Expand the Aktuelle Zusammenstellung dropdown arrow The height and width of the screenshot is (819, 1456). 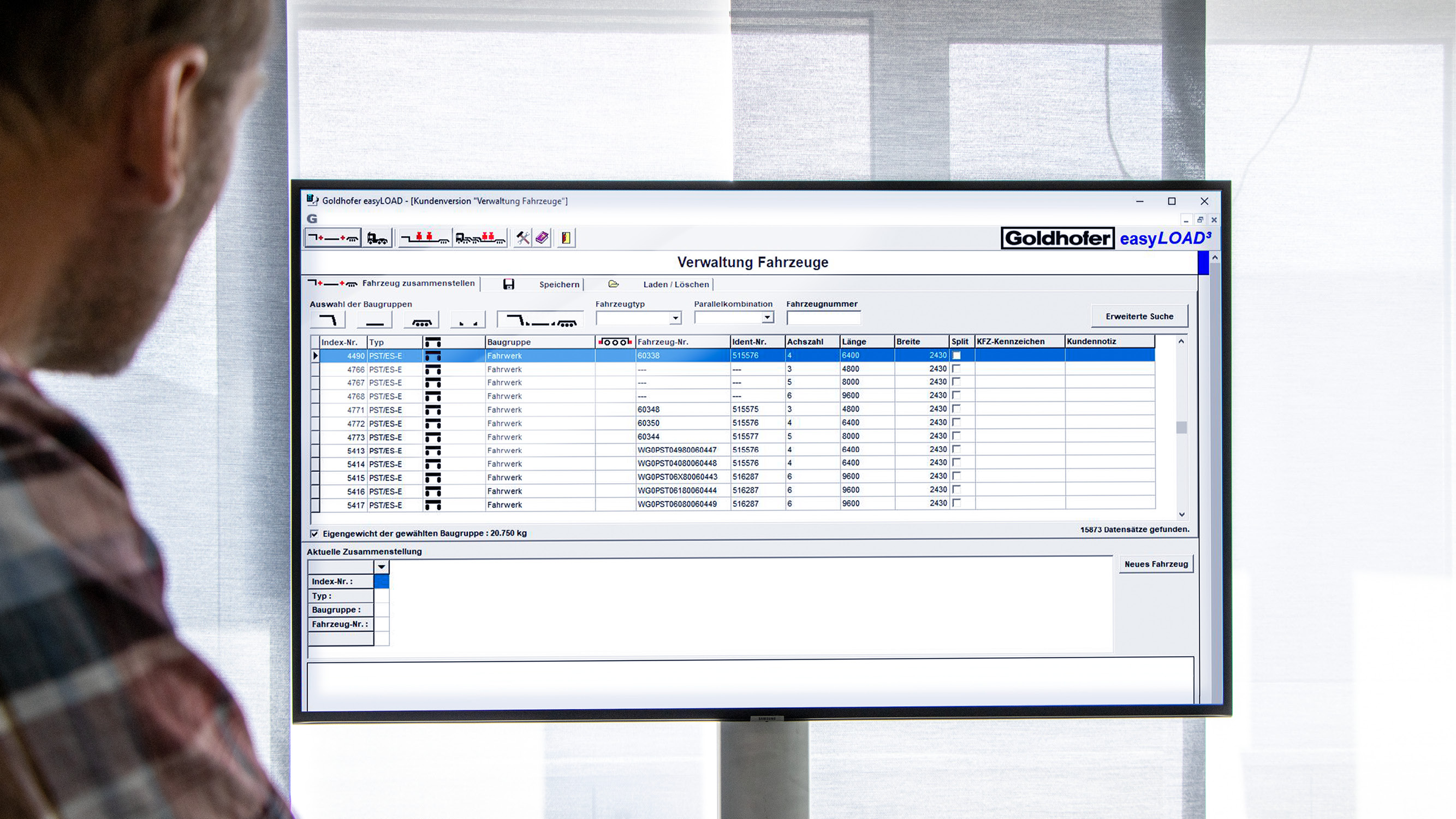[x=382, y=567]
